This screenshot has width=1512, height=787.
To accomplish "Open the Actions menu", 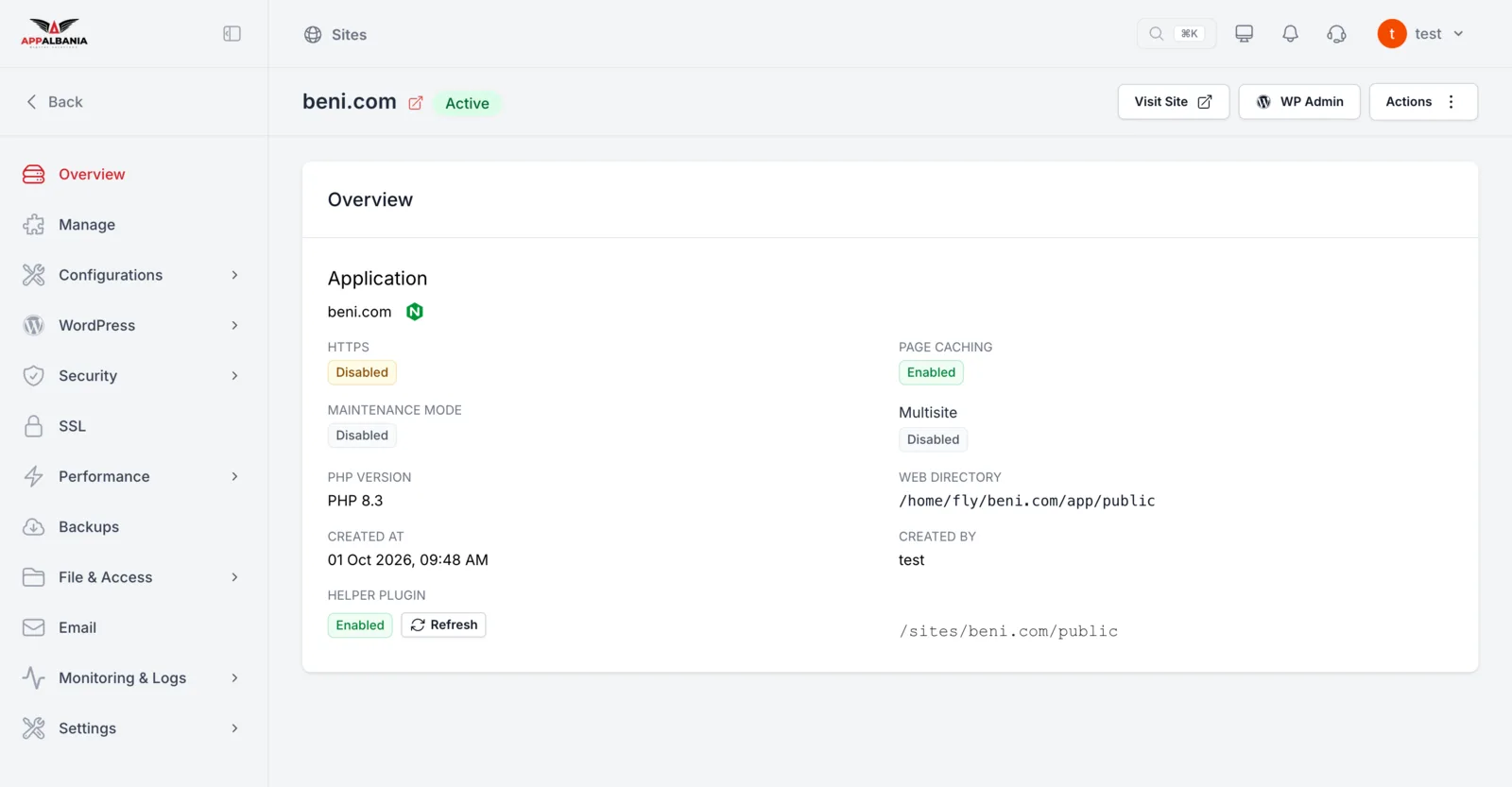I will pyautogui.click(x=1423, y=102).
